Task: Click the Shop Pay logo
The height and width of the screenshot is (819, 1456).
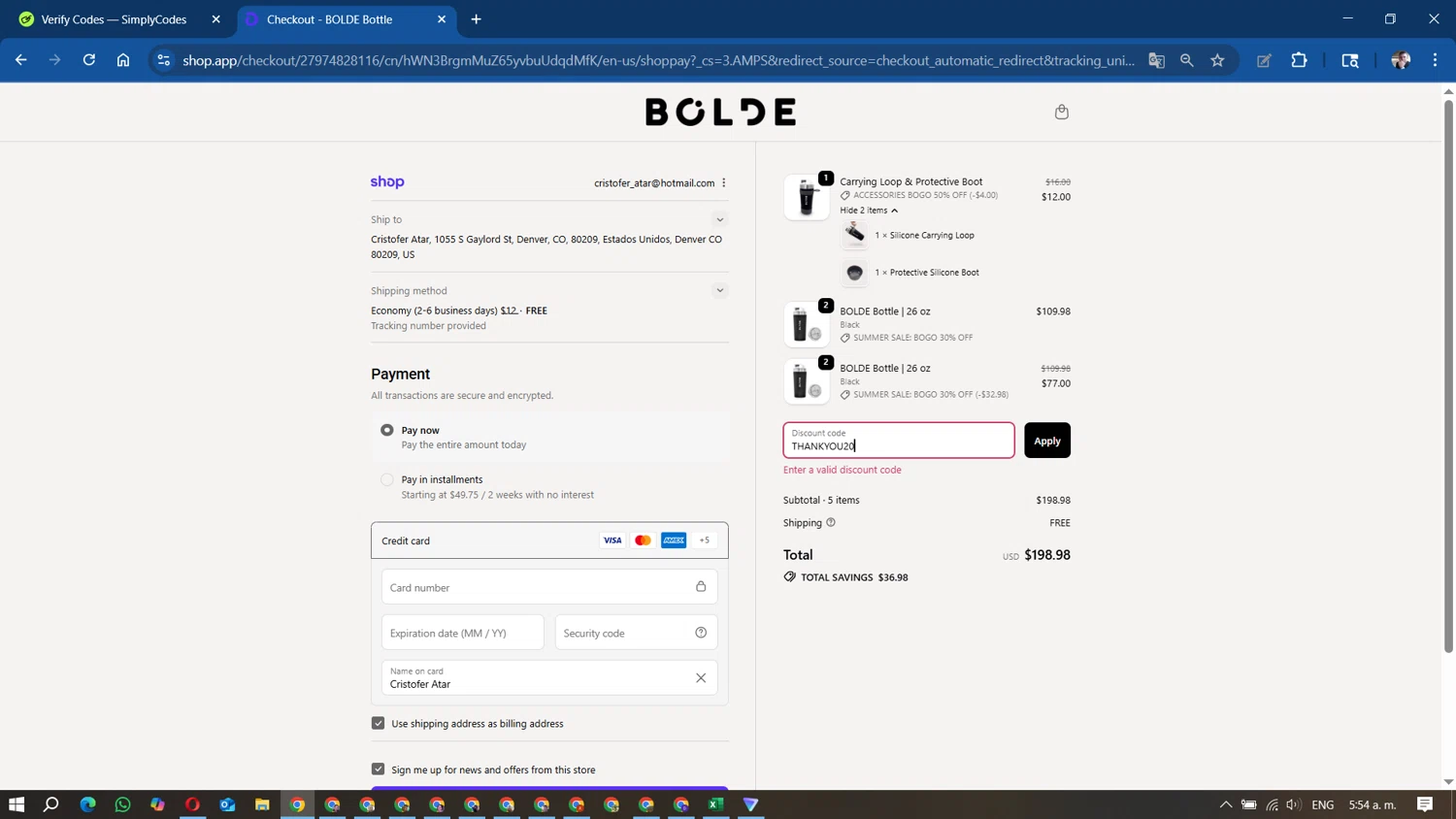Action: [x=387, y=181]
